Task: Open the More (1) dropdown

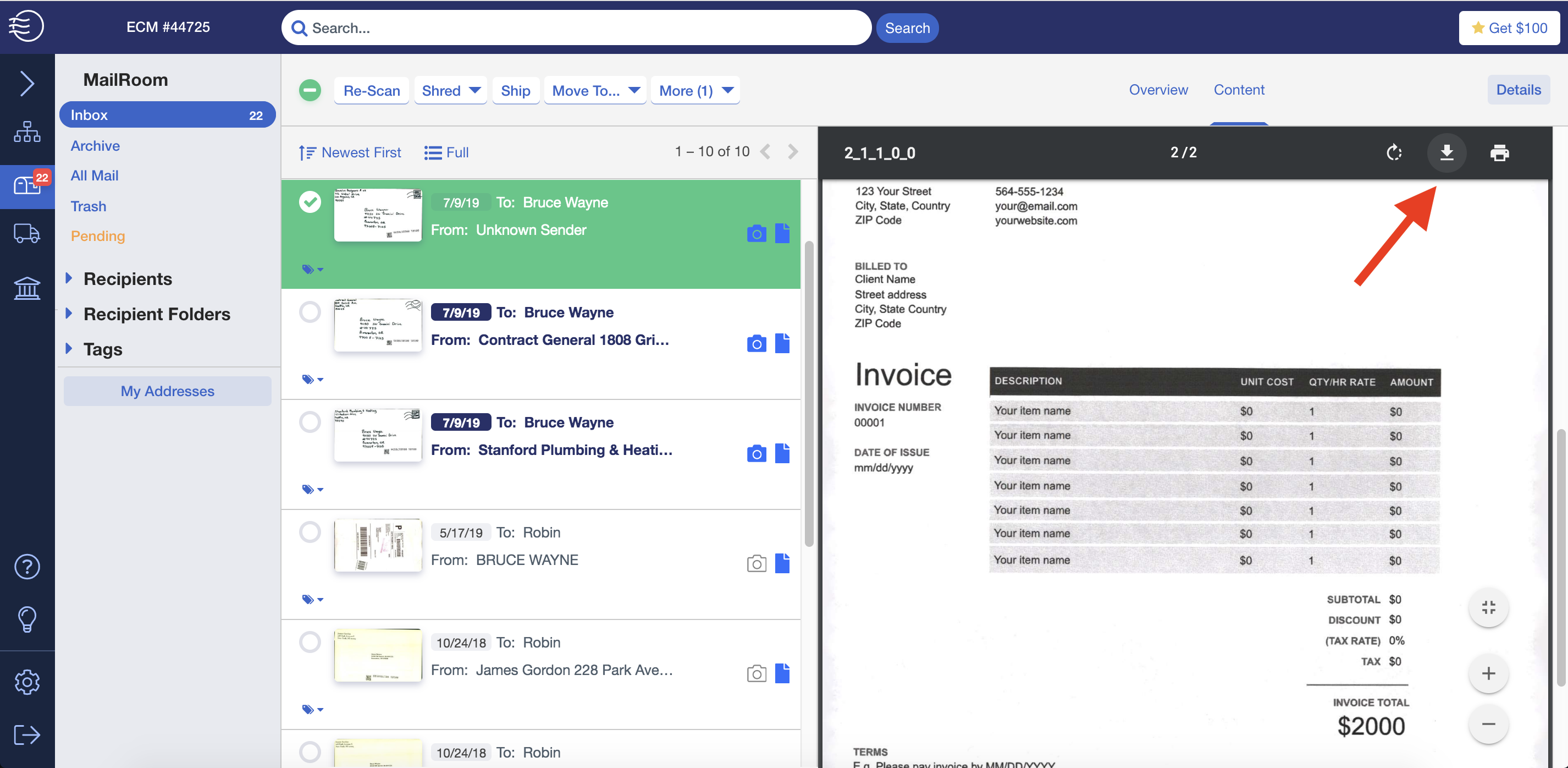Action: click(x=695, y=91)
